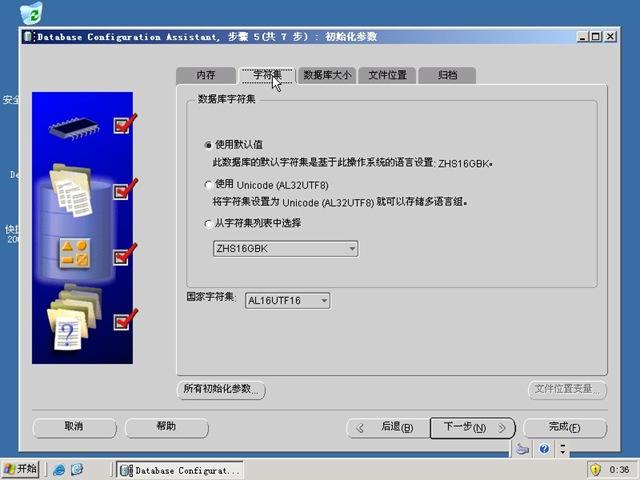Open the Windows 开始 start button
This screenshot has height=480, width=640.
[x=20, y=469]
